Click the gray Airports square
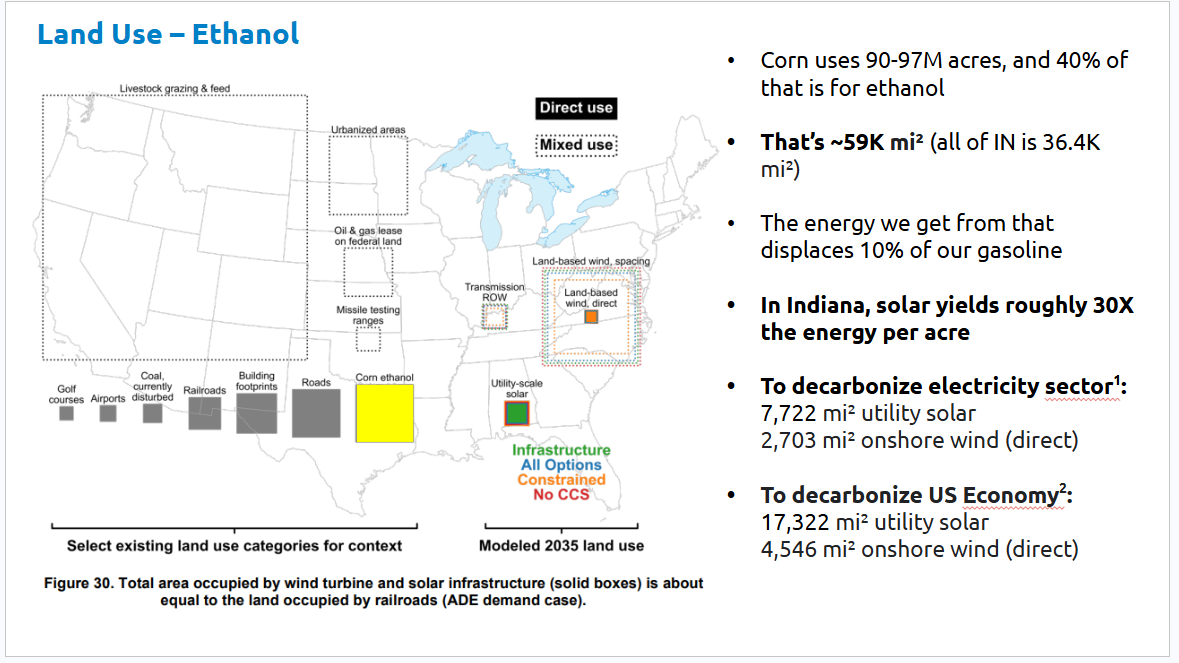Viewport: 1179px width, 663px height. [x=108, y=413]
